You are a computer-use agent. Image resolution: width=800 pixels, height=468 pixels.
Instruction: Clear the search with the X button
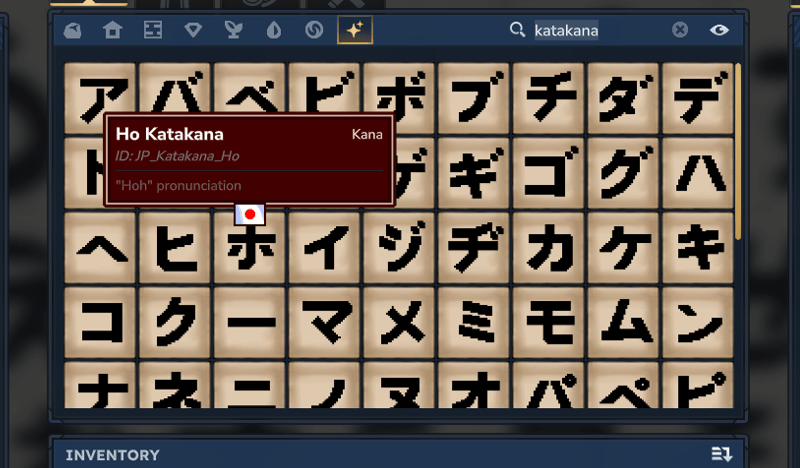pyautogui.click(x=680, y=30)
